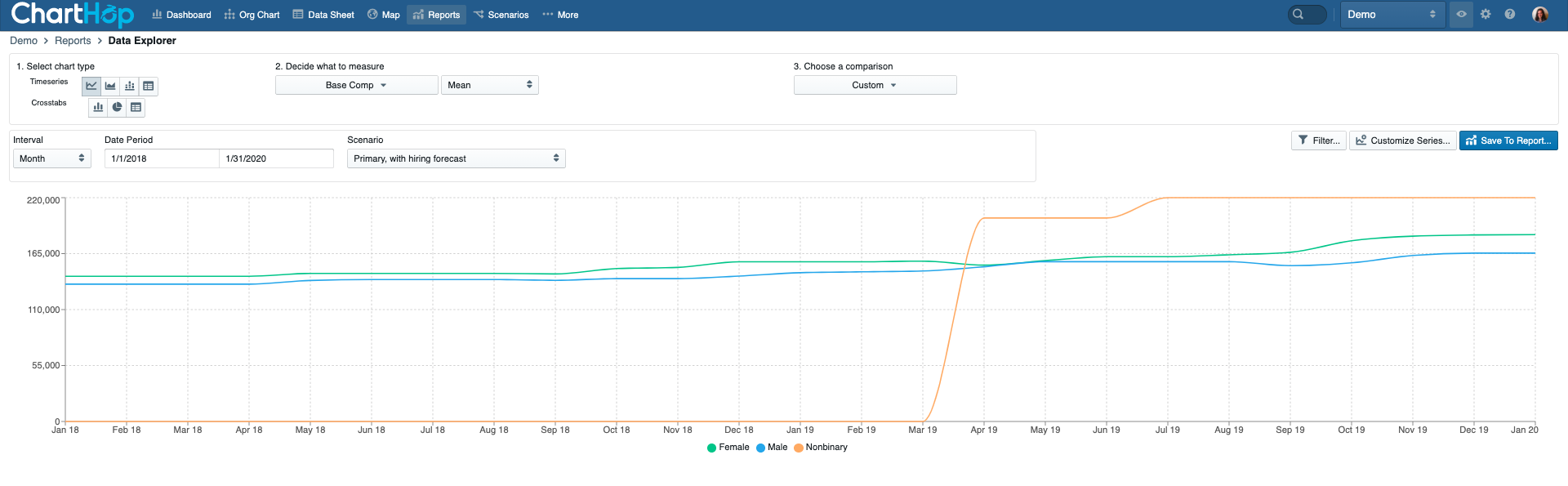The height and width of the screenshot is (486, 1568).
Task: Open the help question mark icon
Action: click(1510, 15)
